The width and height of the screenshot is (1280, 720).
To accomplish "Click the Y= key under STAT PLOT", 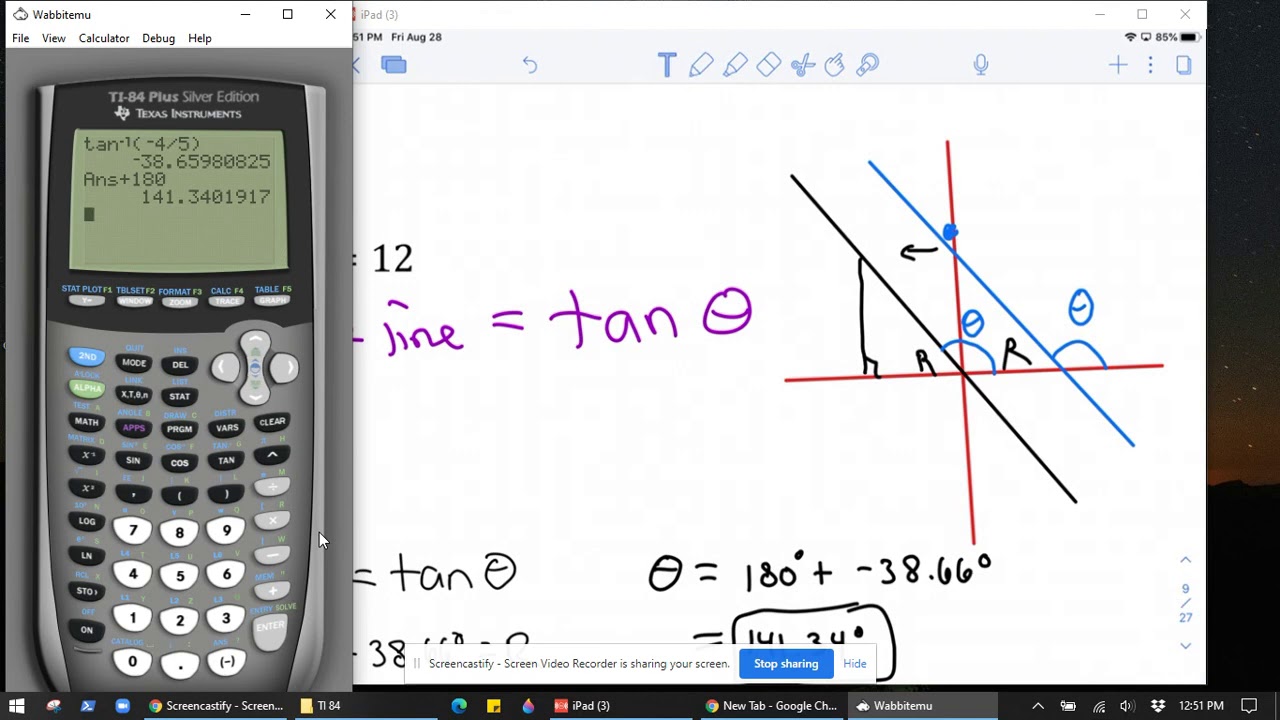I will click(x=86, y=300).
